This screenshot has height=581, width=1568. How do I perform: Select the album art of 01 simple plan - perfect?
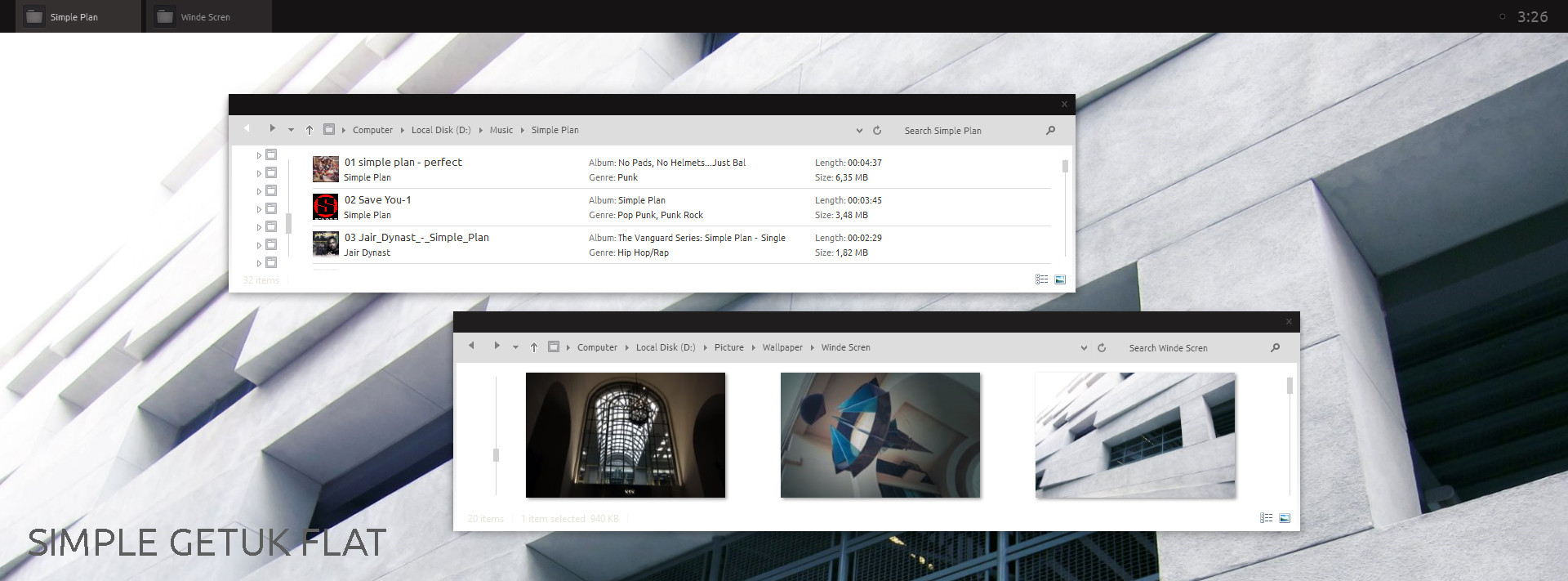(326, 169)
